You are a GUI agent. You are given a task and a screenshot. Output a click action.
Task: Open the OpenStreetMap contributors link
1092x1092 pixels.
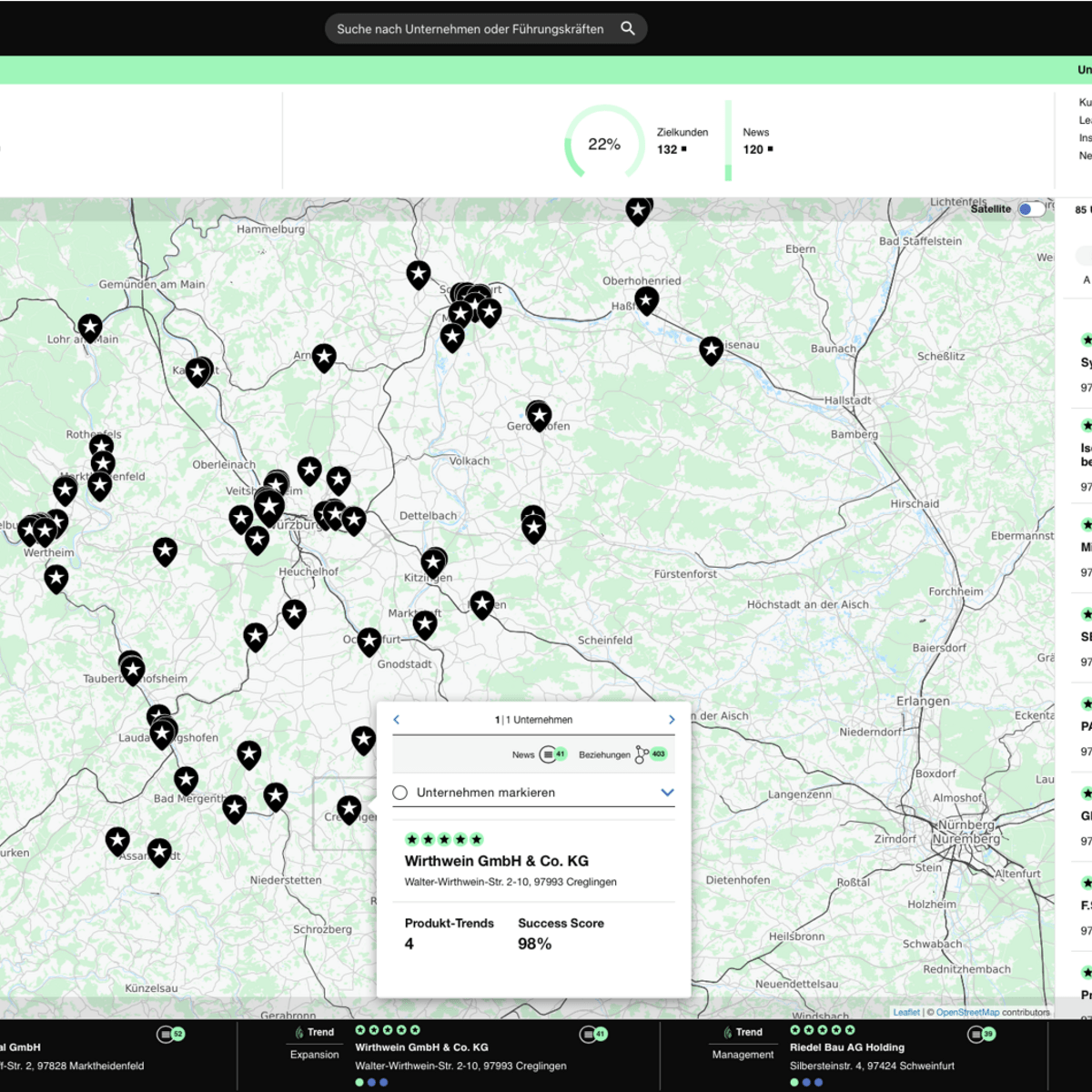pyautogui.click(x=967, y=1012)
